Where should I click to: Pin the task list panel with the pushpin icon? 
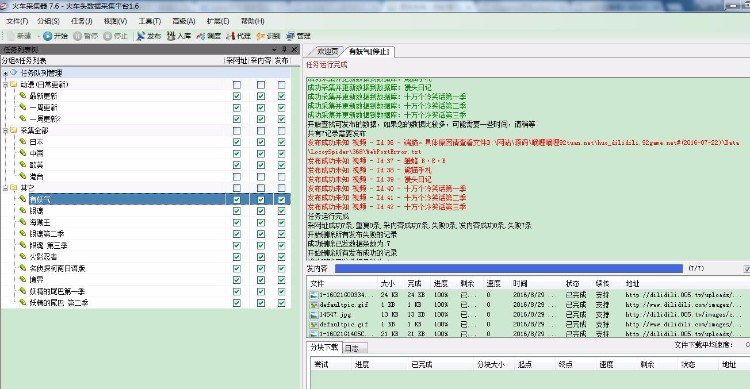click(284, 49)
